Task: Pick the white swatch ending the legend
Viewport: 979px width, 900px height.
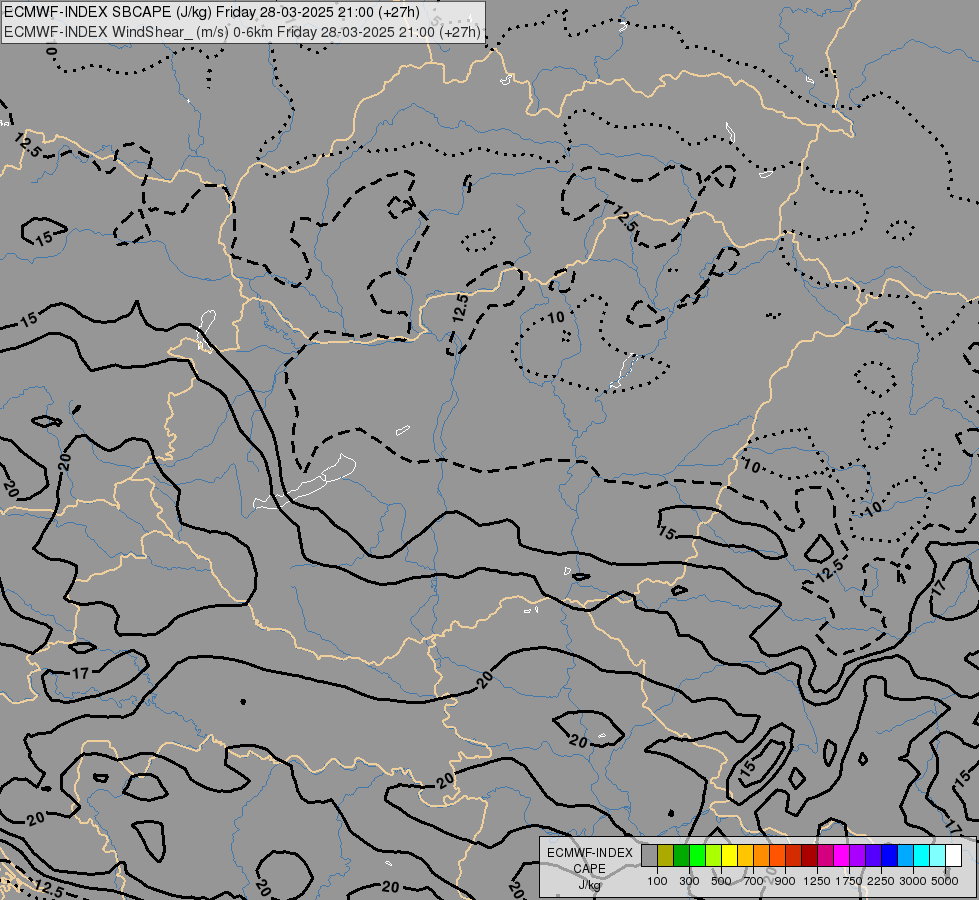Action: (954, 856)
